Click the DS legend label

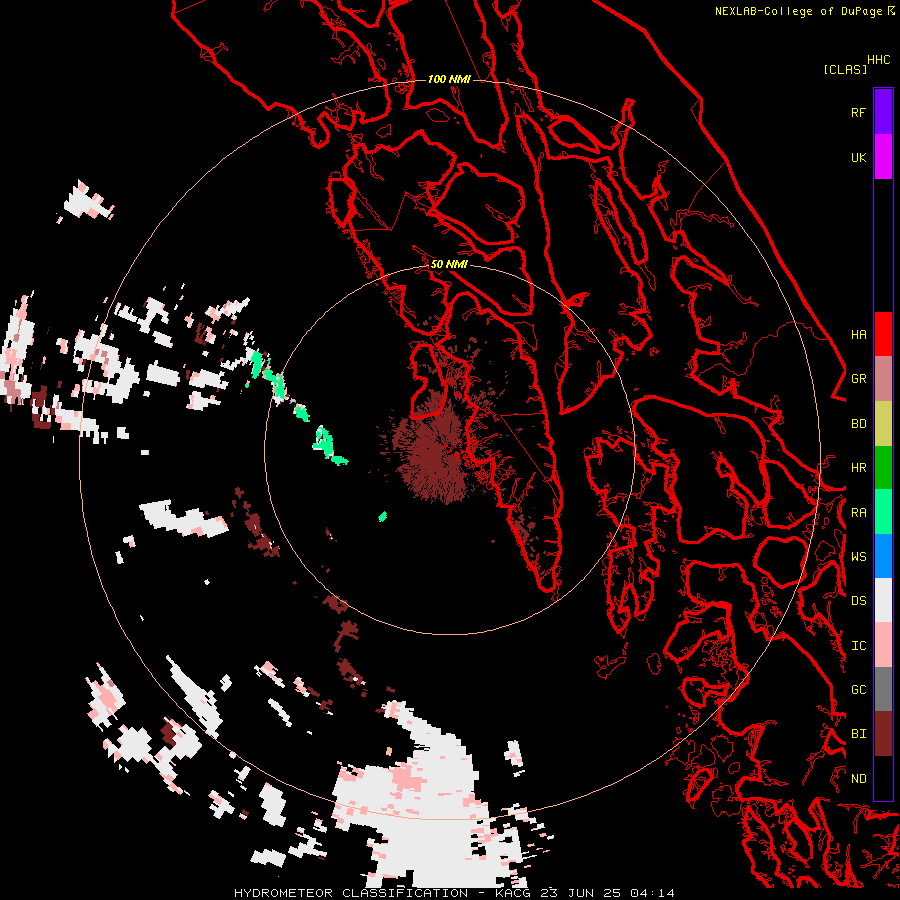pos(858,600)
